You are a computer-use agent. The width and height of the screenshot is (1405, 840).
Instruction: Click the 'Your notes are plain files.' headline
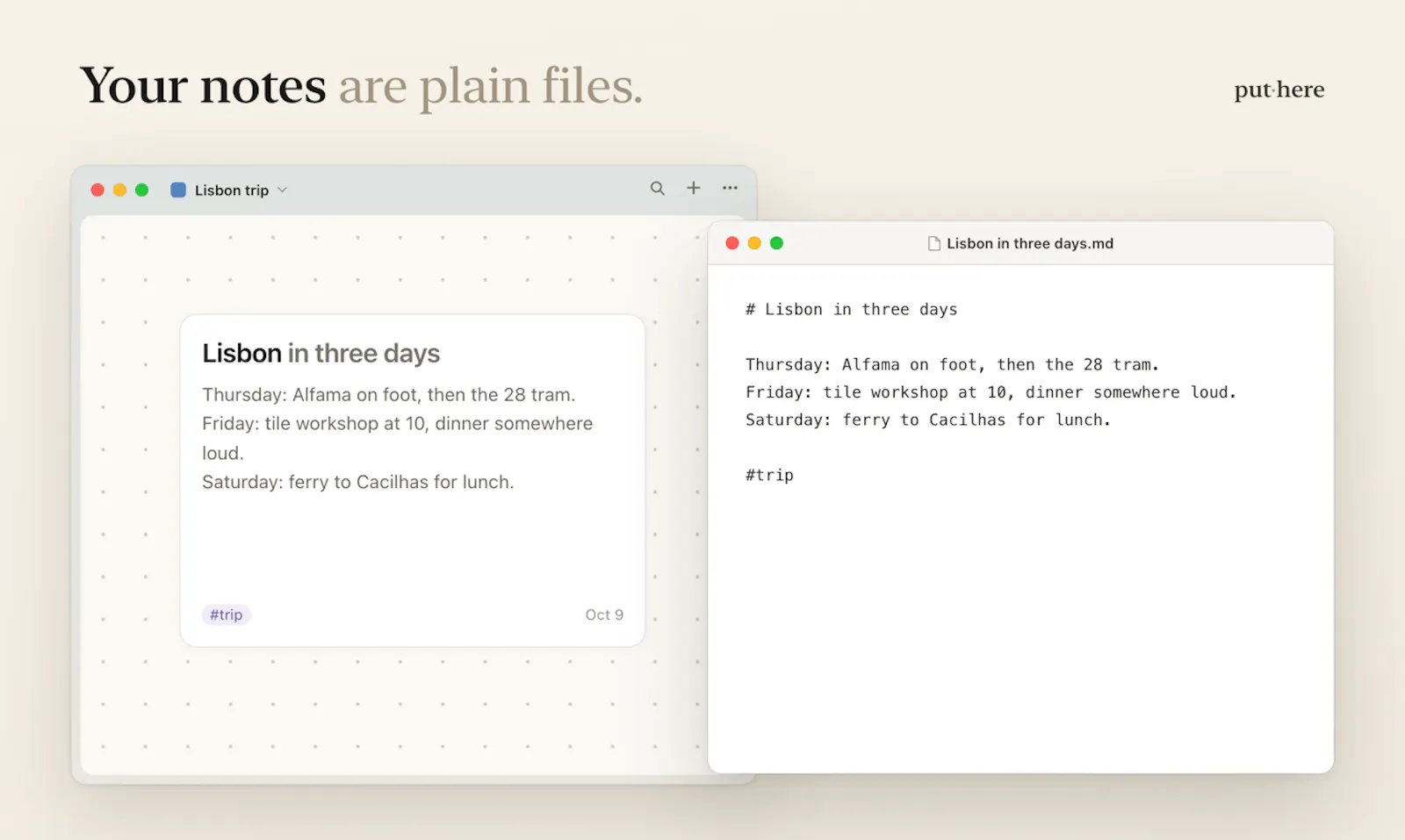coord(361,87)
